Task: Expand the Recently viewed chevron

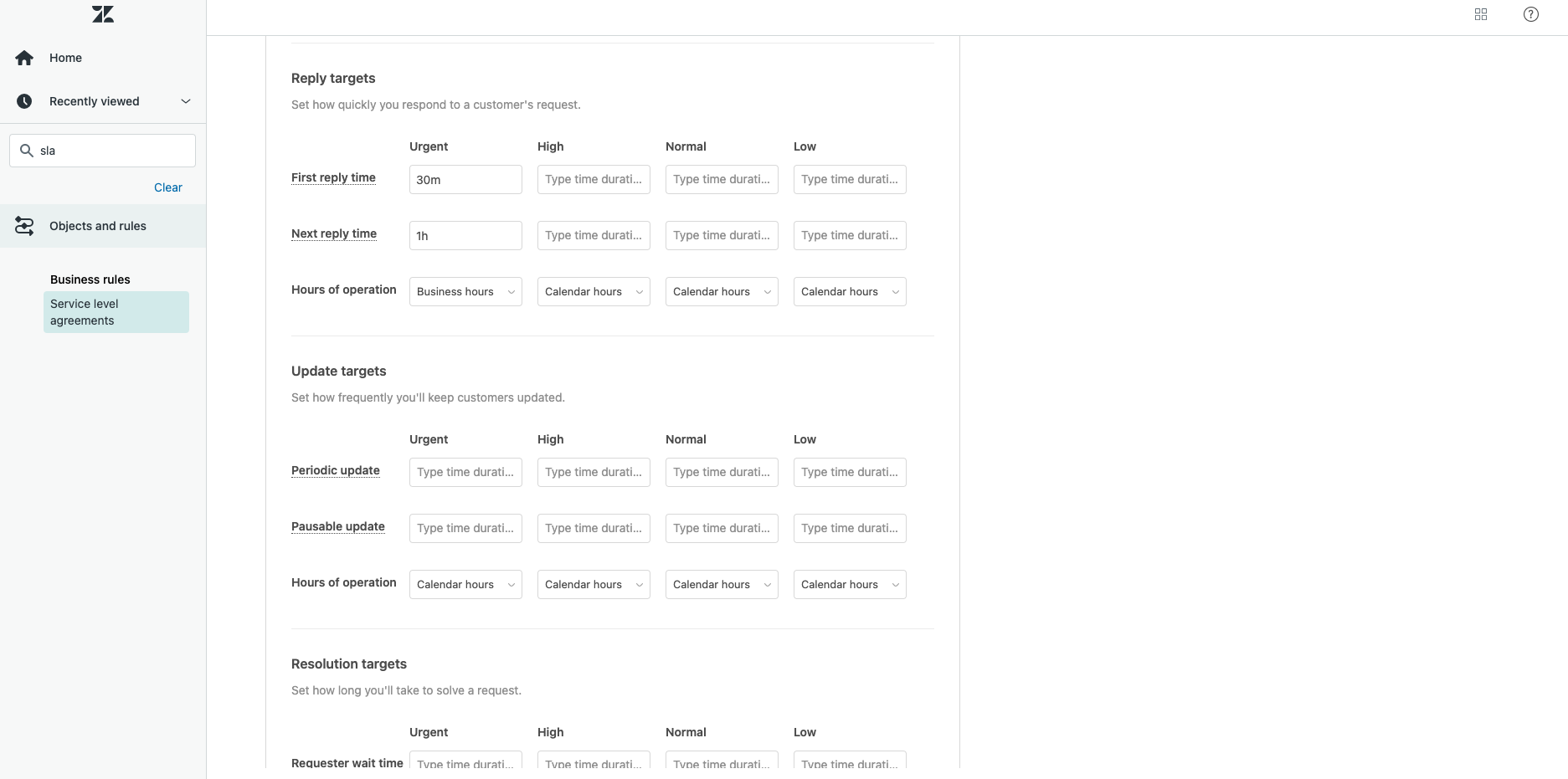Action: (x=186, y=101)
